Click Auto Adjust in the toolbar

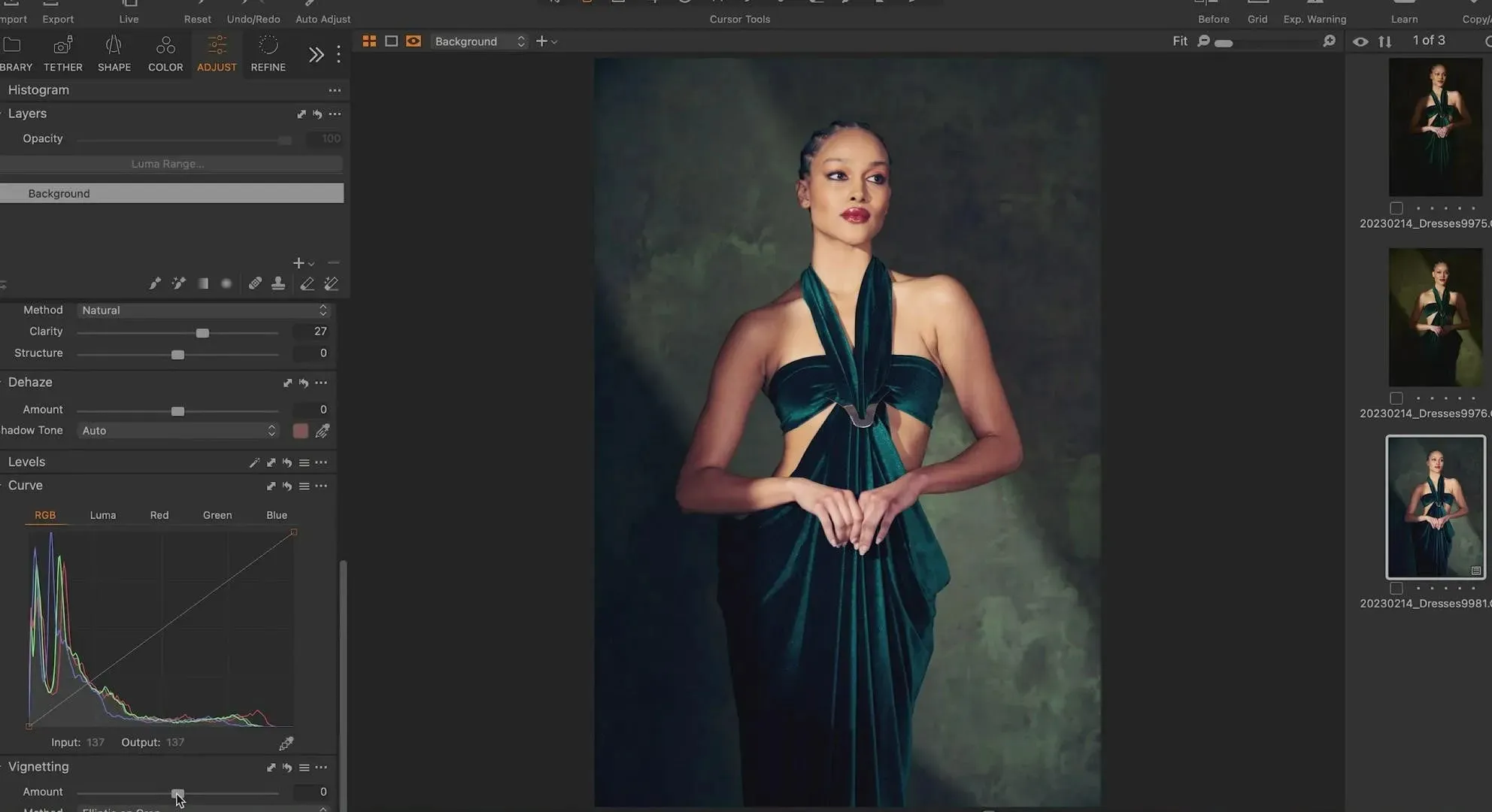click(323, 13)
